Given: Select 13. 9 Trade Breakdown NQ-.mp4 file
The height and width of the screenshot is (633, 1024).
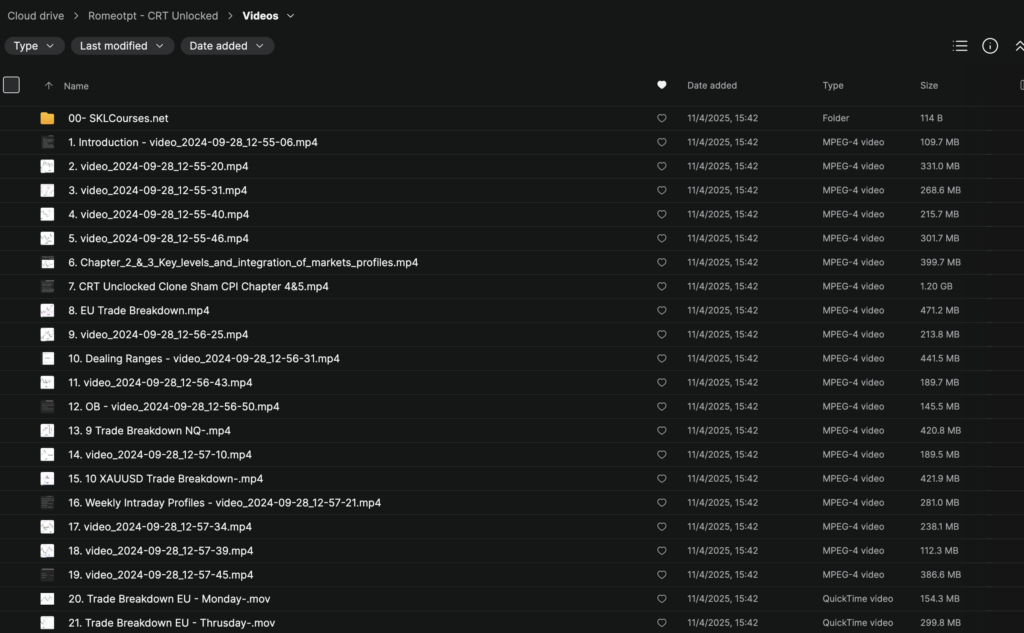Looking at the screenshot, I should pos(149,430).
